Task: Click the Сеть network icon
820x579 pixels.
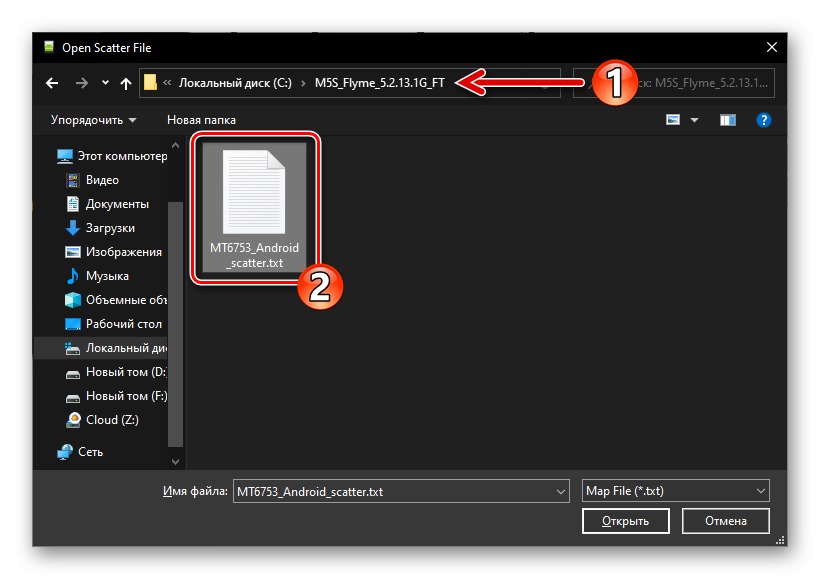Action: coord(64,451)
